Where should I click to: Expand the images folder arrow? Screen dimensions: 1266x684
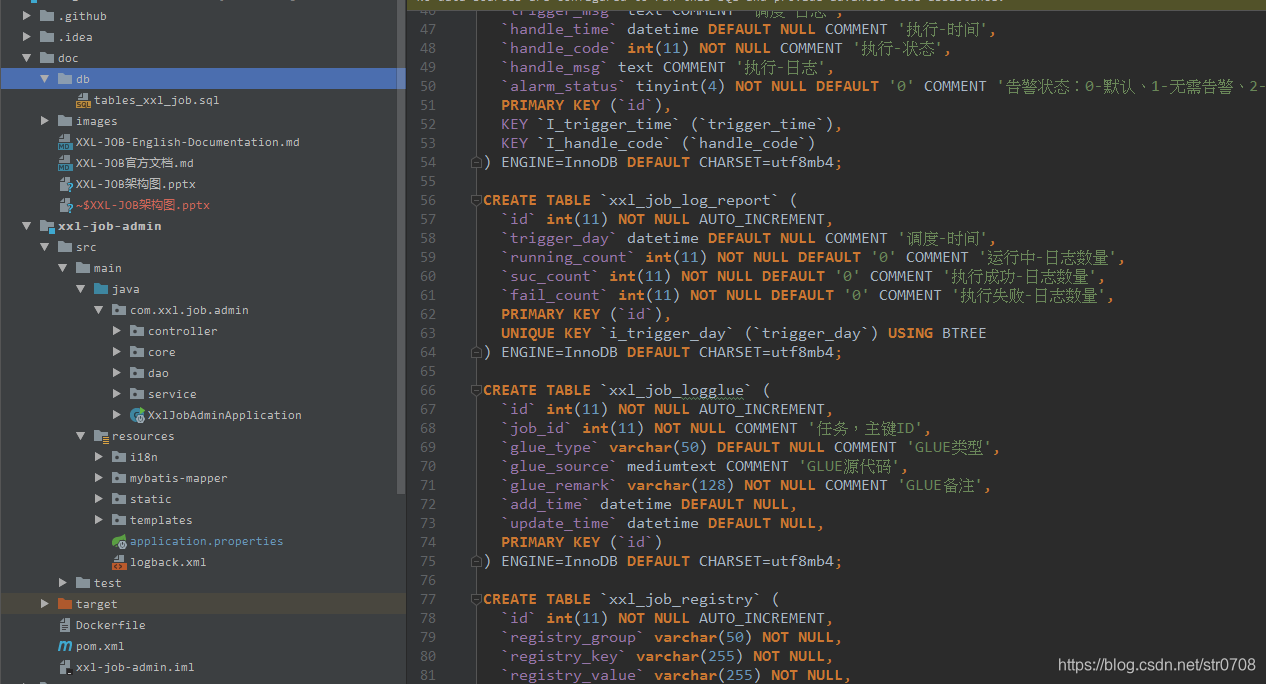click(45, 121)
